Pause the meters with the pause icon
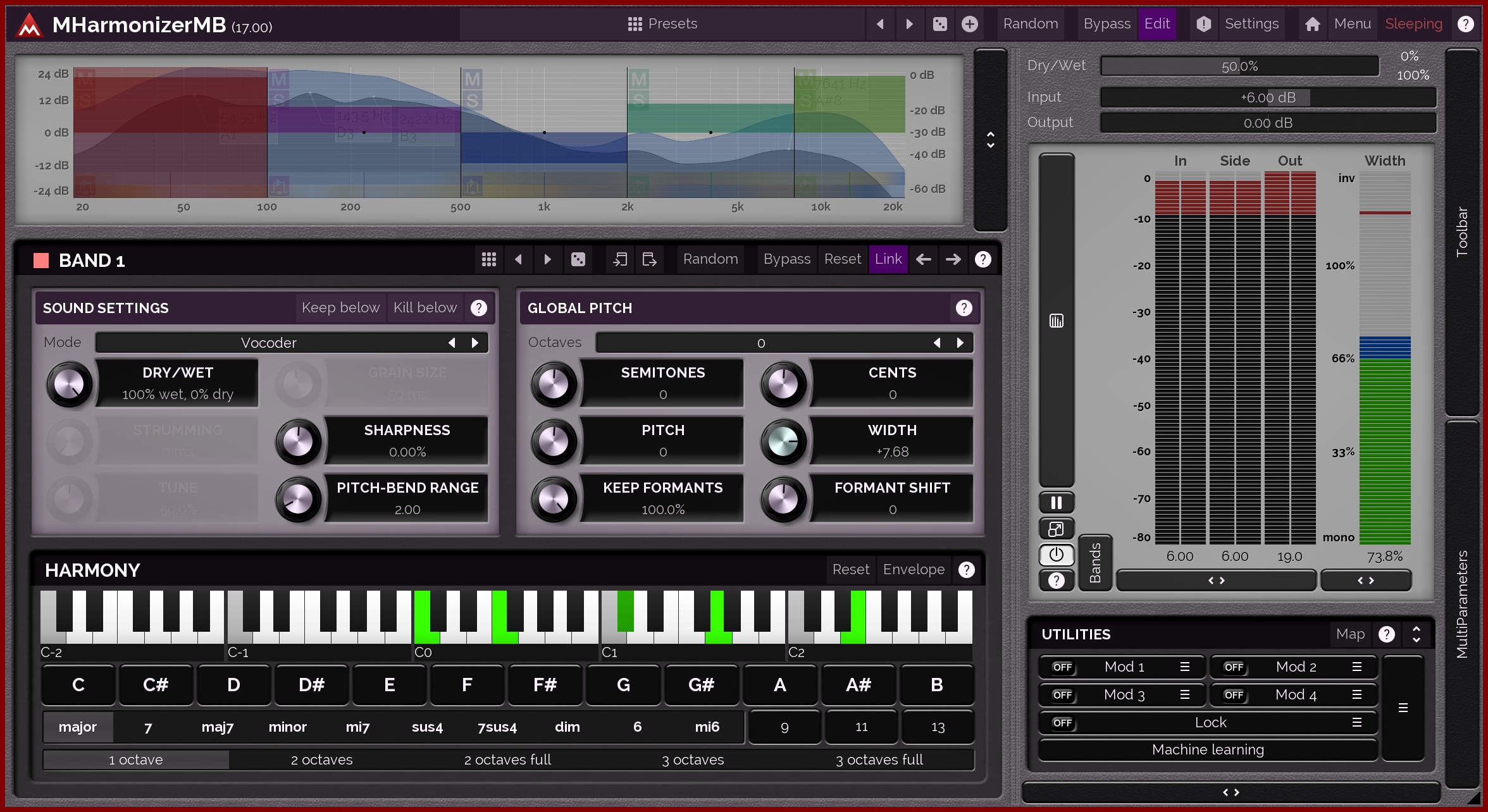Screen dimensions: 1488x812 tap(1056, 503)
